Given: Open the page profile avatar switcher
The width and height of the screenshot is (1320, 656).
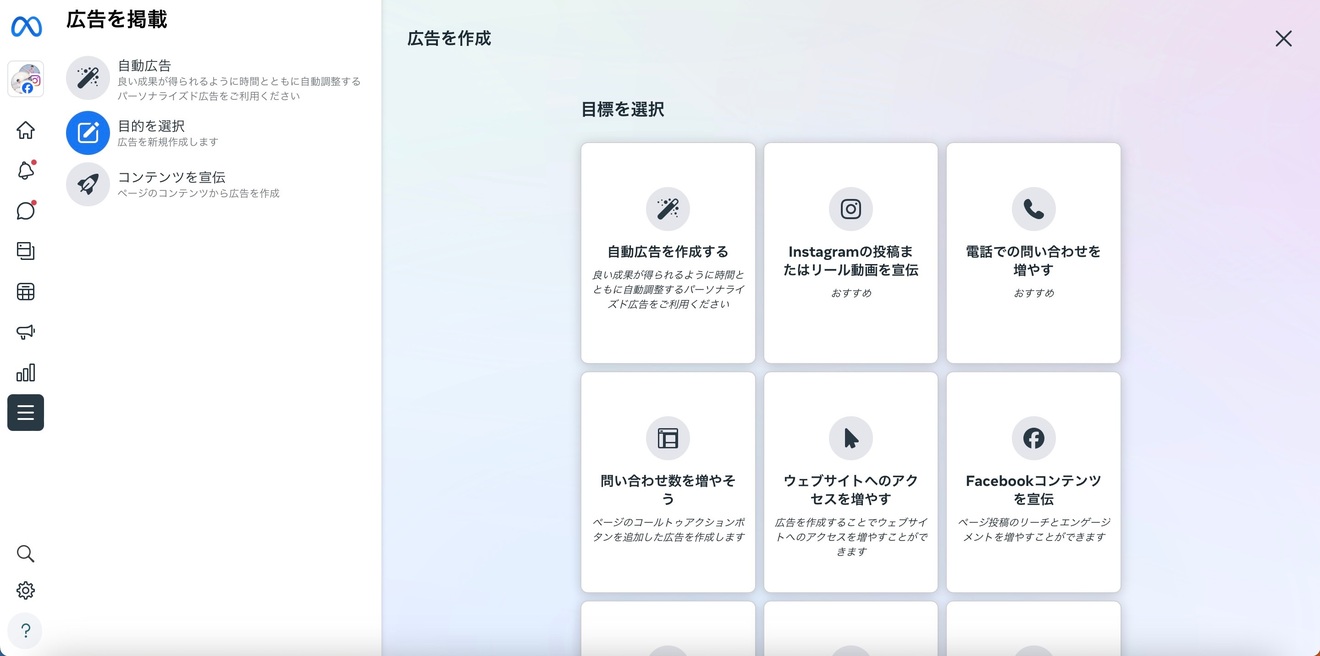Looking at the screenshot, I should (x=26, y=79).
